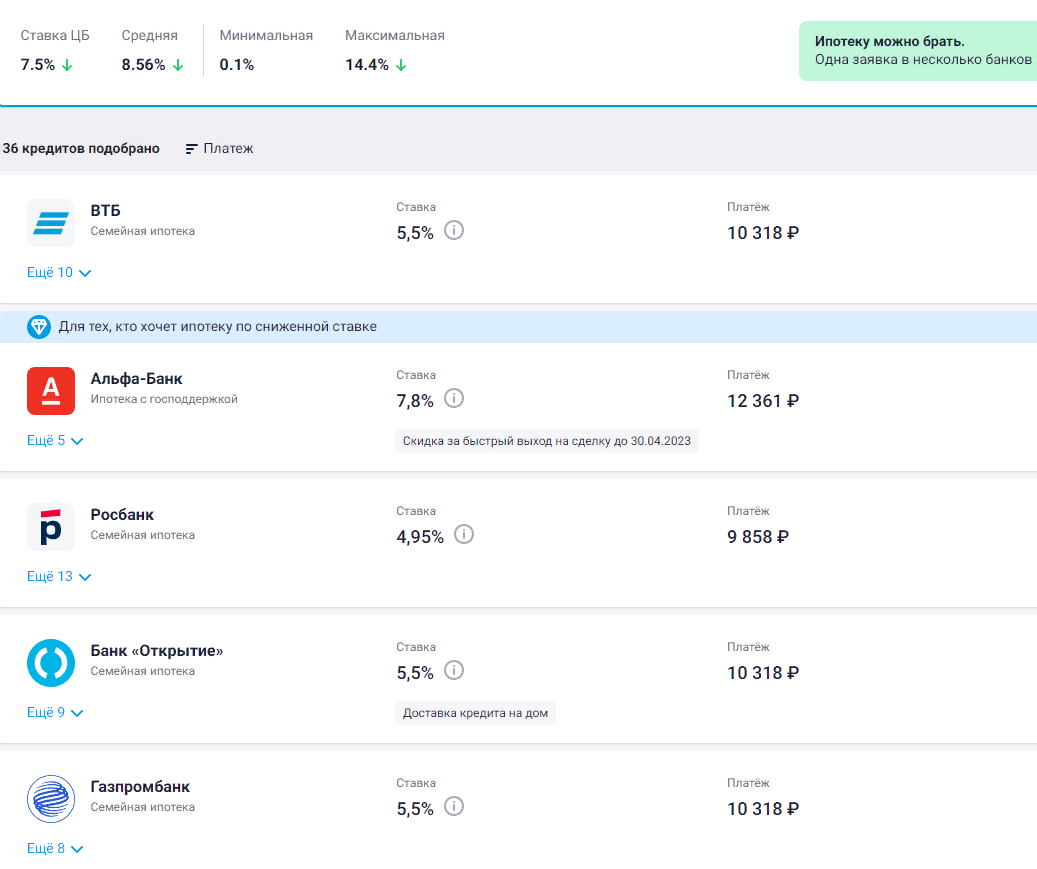The height and width of the screenshot is (869, 1037).
Task: Expand "Ещё 5" offers under Alfa-Bank
Action: (x=55, y=441)
